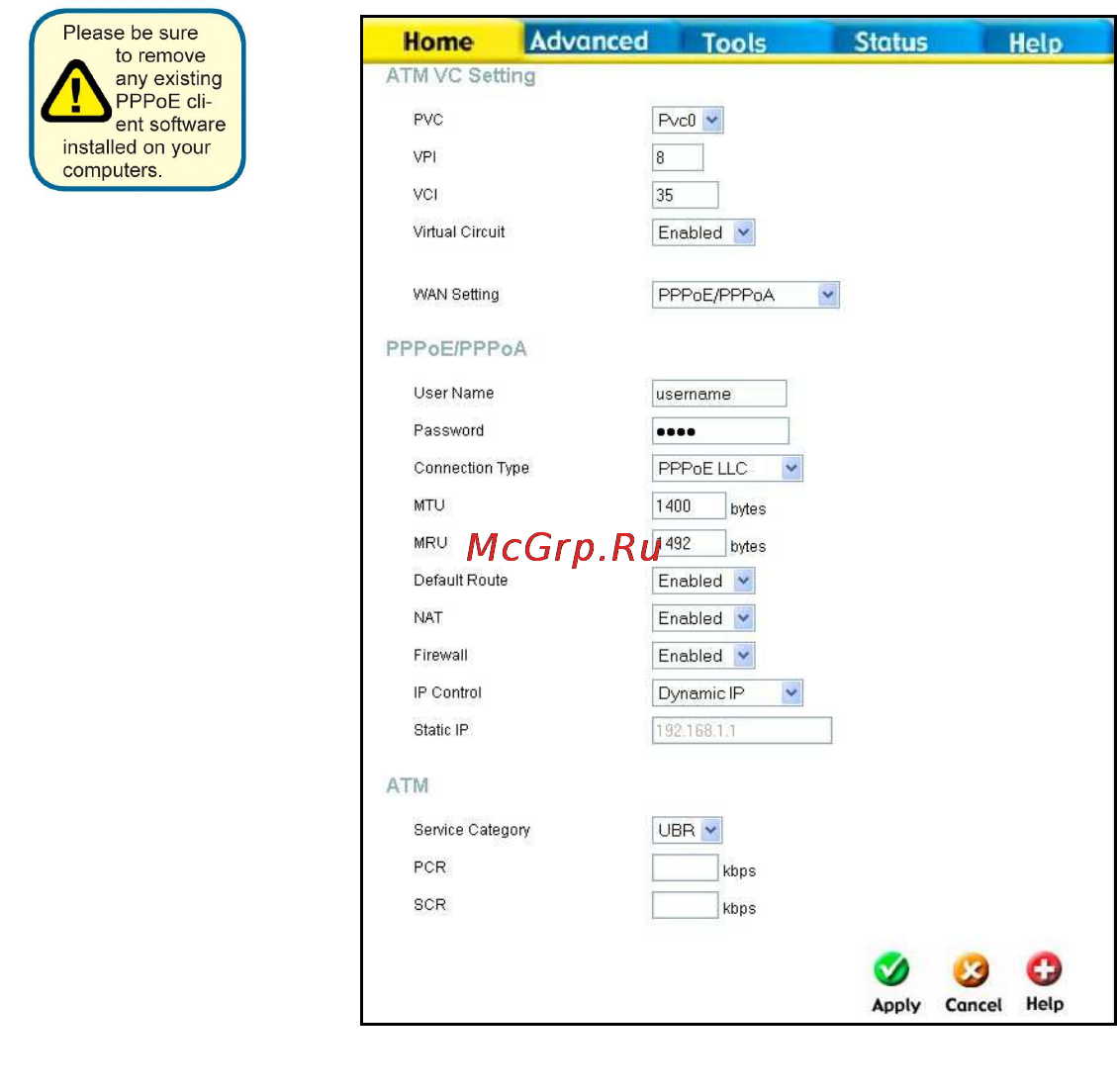Image resolution: width=1117 pixels, height=1092 pixels.
Task: Click the Apply text label
Action: [895, 1005]
